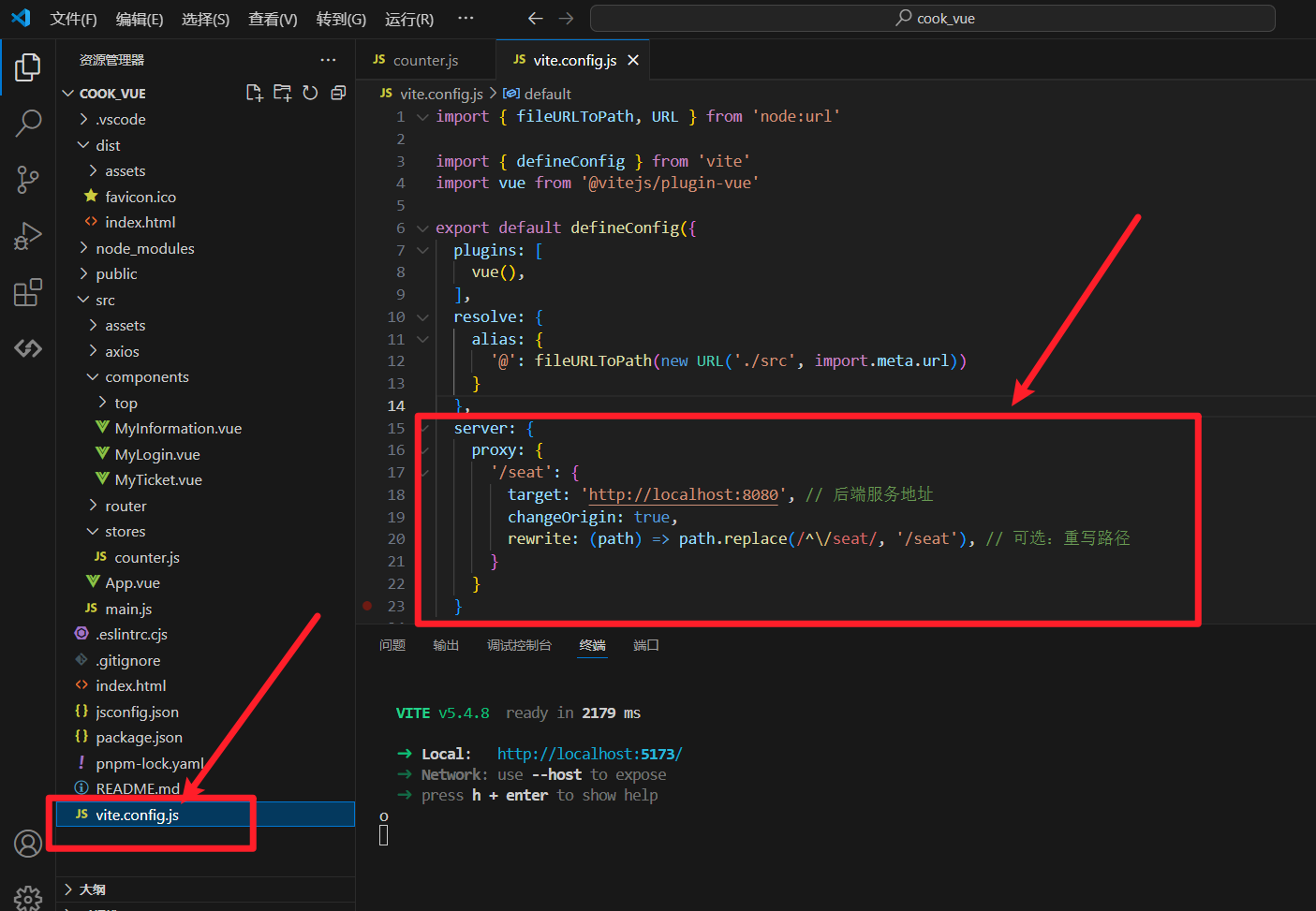Click vite.config.js in the breadcrumb
Image resolution: width=1316 pixels, height=911 pixels.
pyautogui.click(x=441, y=94)
